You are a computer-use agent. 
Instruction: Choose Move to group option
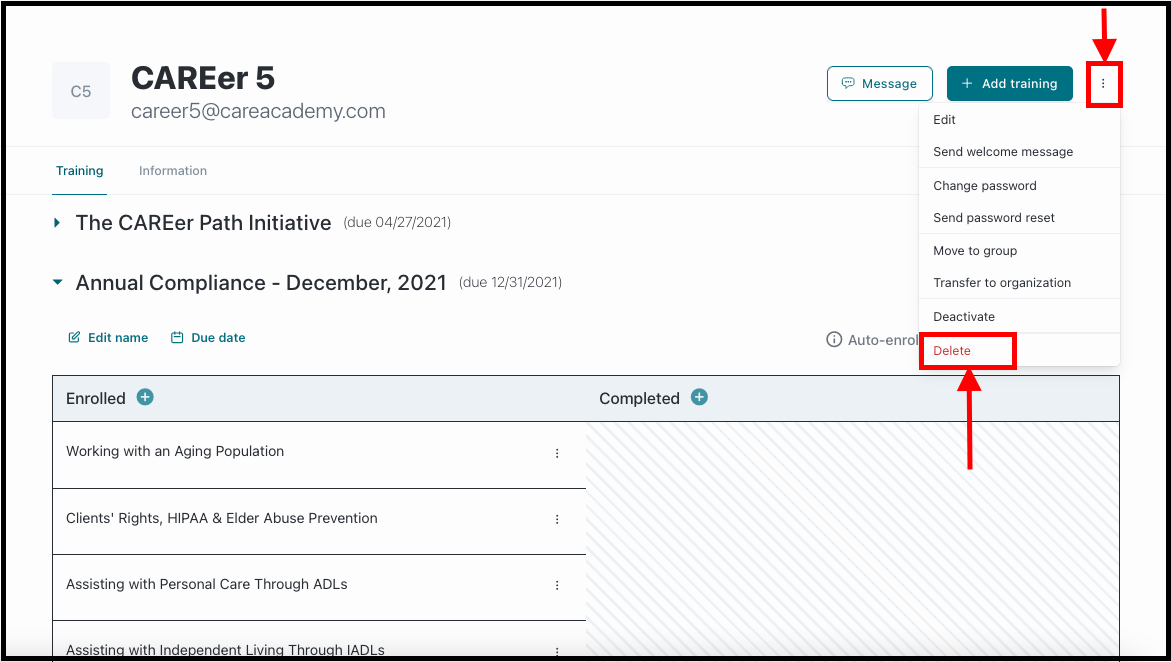coord(975,251)
